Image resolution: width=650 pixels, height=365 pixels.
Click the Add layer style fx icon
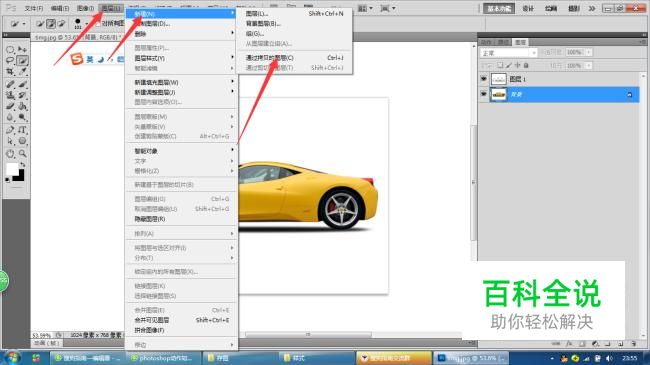[x=570, y=344]
